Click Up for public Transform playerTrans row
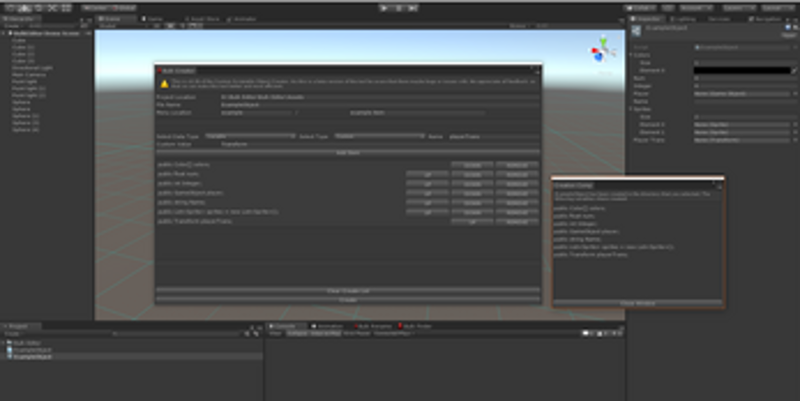 click(472, 222)
